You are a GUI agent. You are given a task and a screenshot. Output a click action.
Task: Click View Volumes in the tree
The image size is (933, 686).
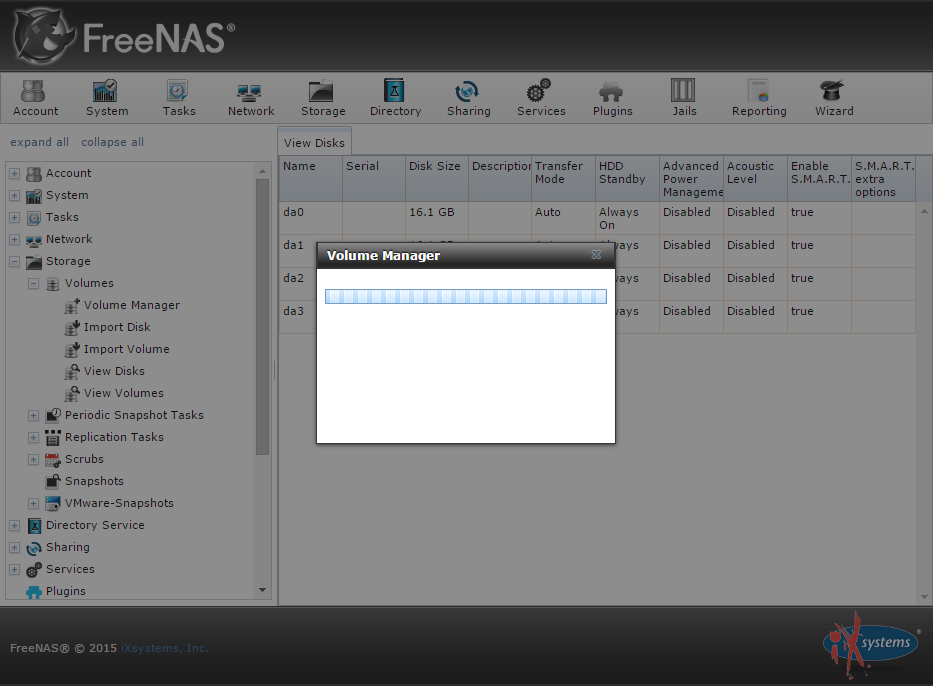pyautogui.click(x=123, y=394)
